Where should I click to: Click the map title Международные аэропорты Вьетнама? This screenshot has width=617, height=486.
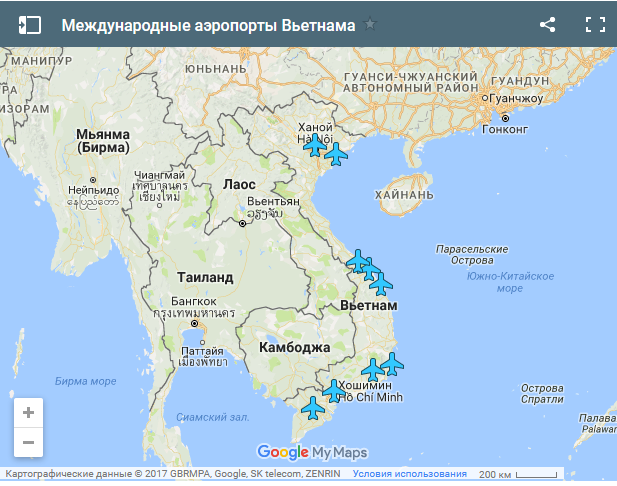point(208,25)
